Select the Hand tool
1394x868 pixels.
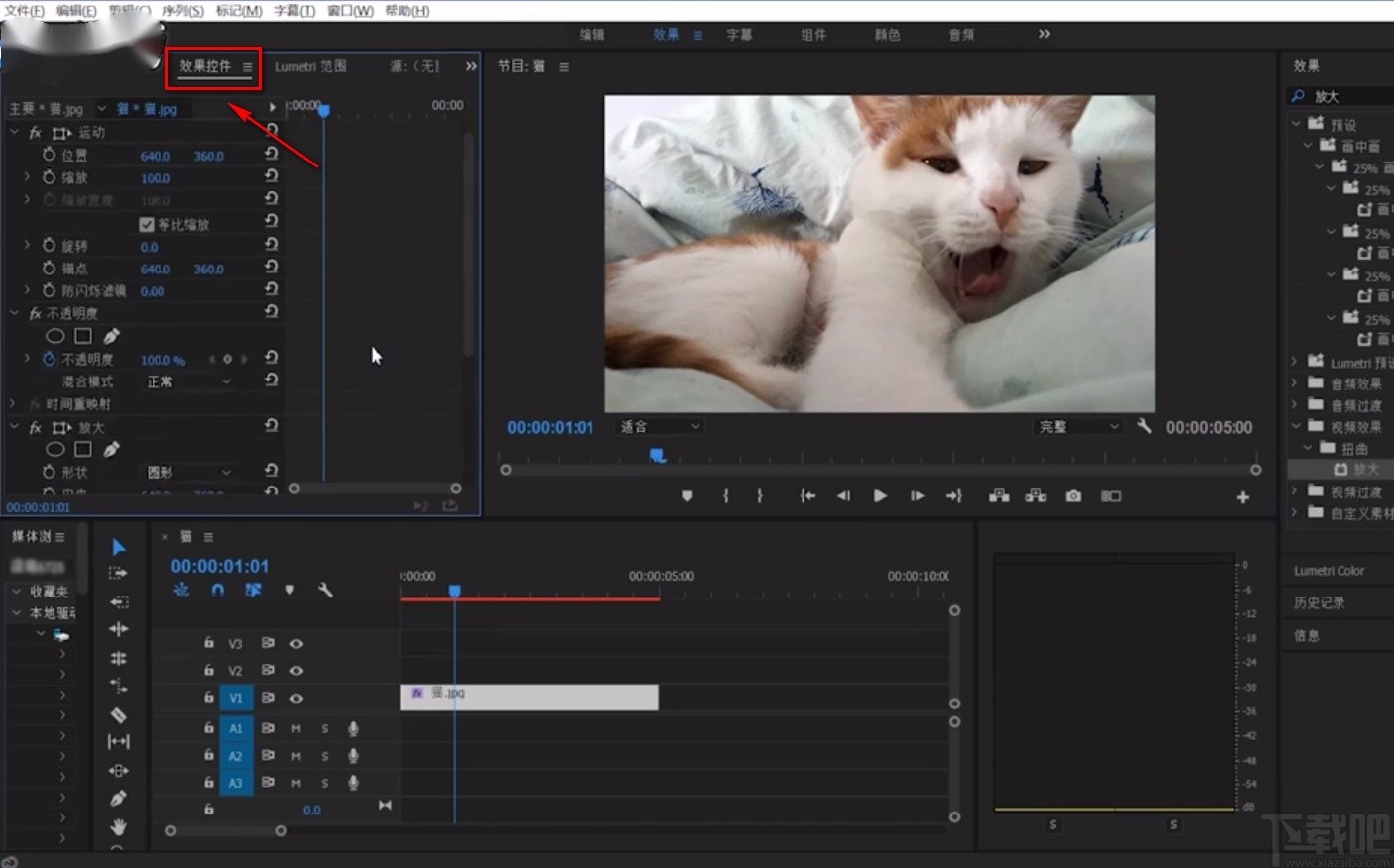pyautogui.click(x=118, y=826)
